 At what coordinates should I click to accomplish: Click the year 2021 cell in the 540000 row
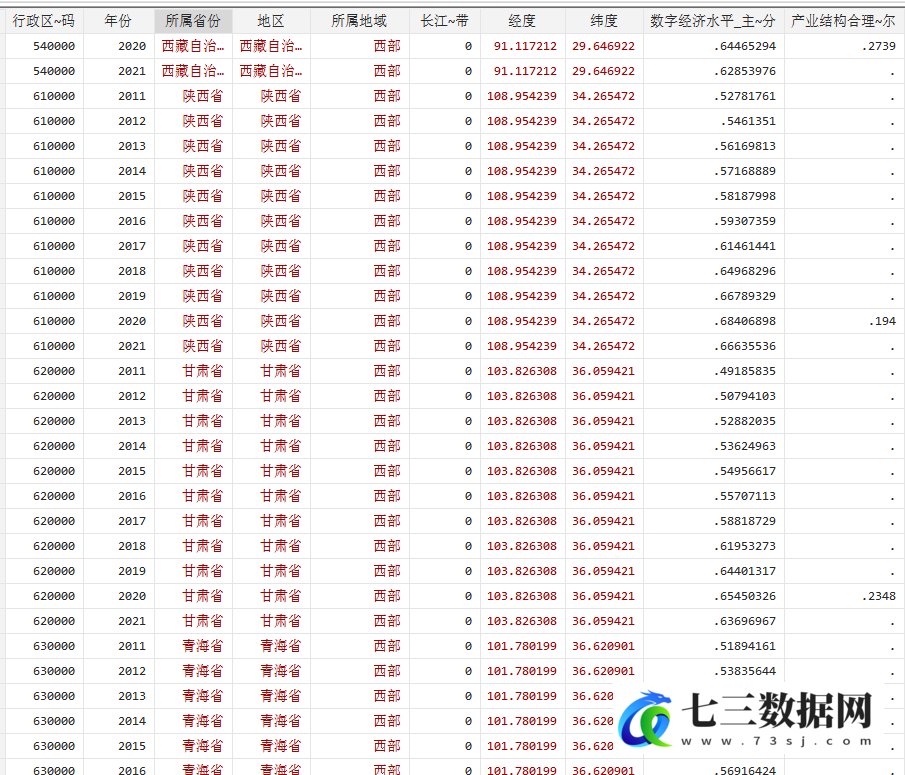[132, 71]
